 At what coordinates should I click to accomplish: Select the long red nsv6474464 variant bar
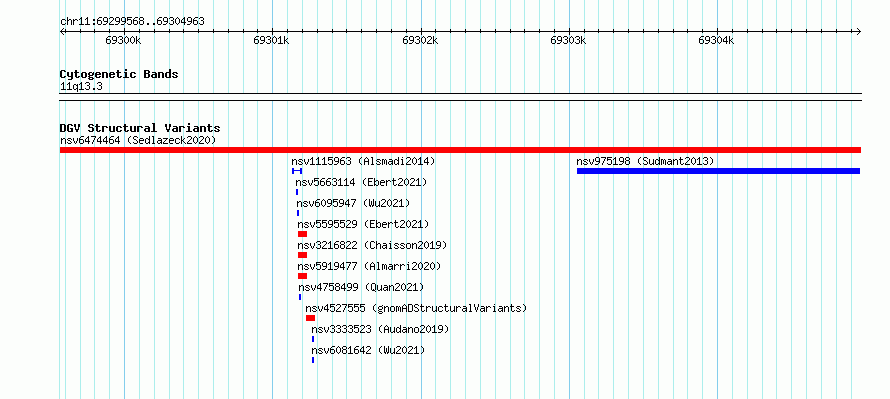pos(460,150)
